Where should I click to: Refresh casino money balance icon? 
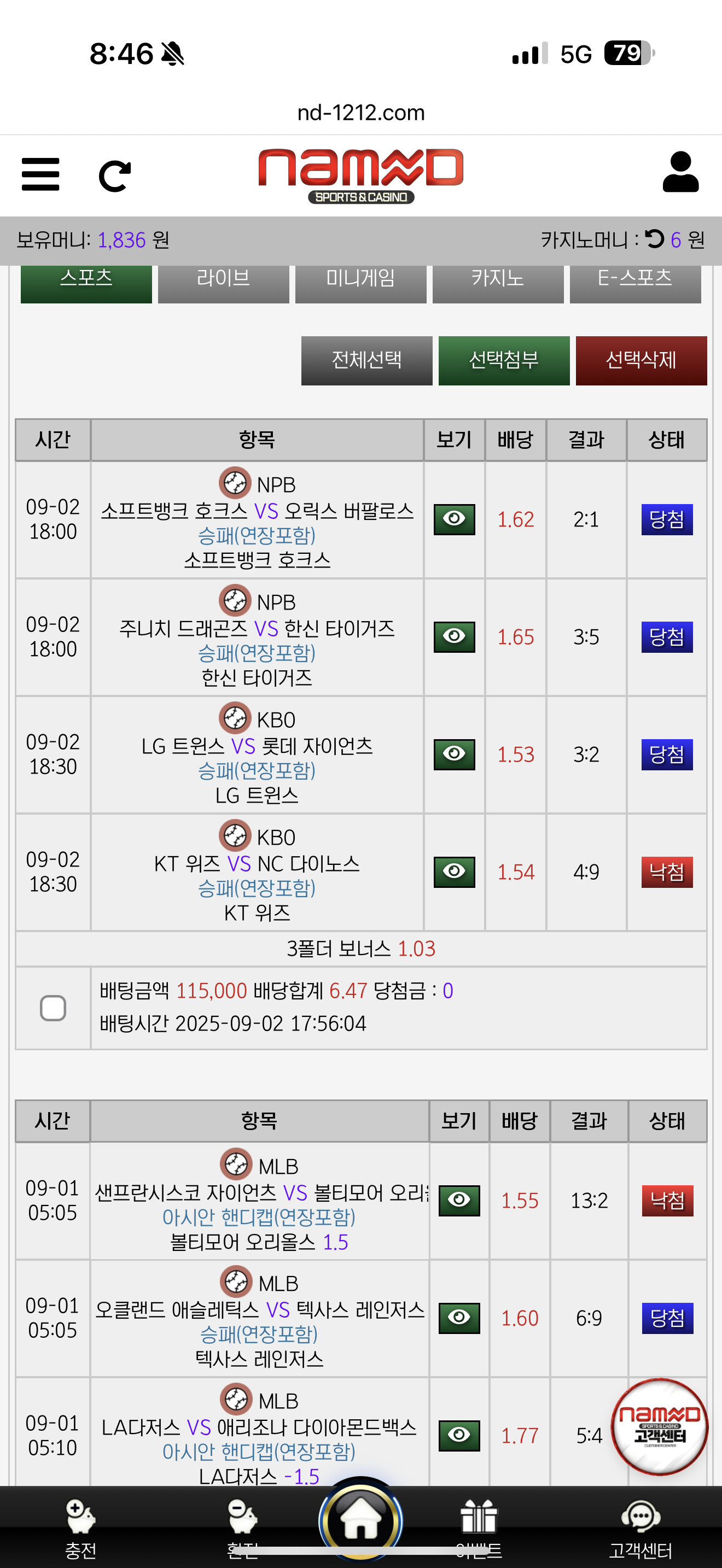click(654, 238)
